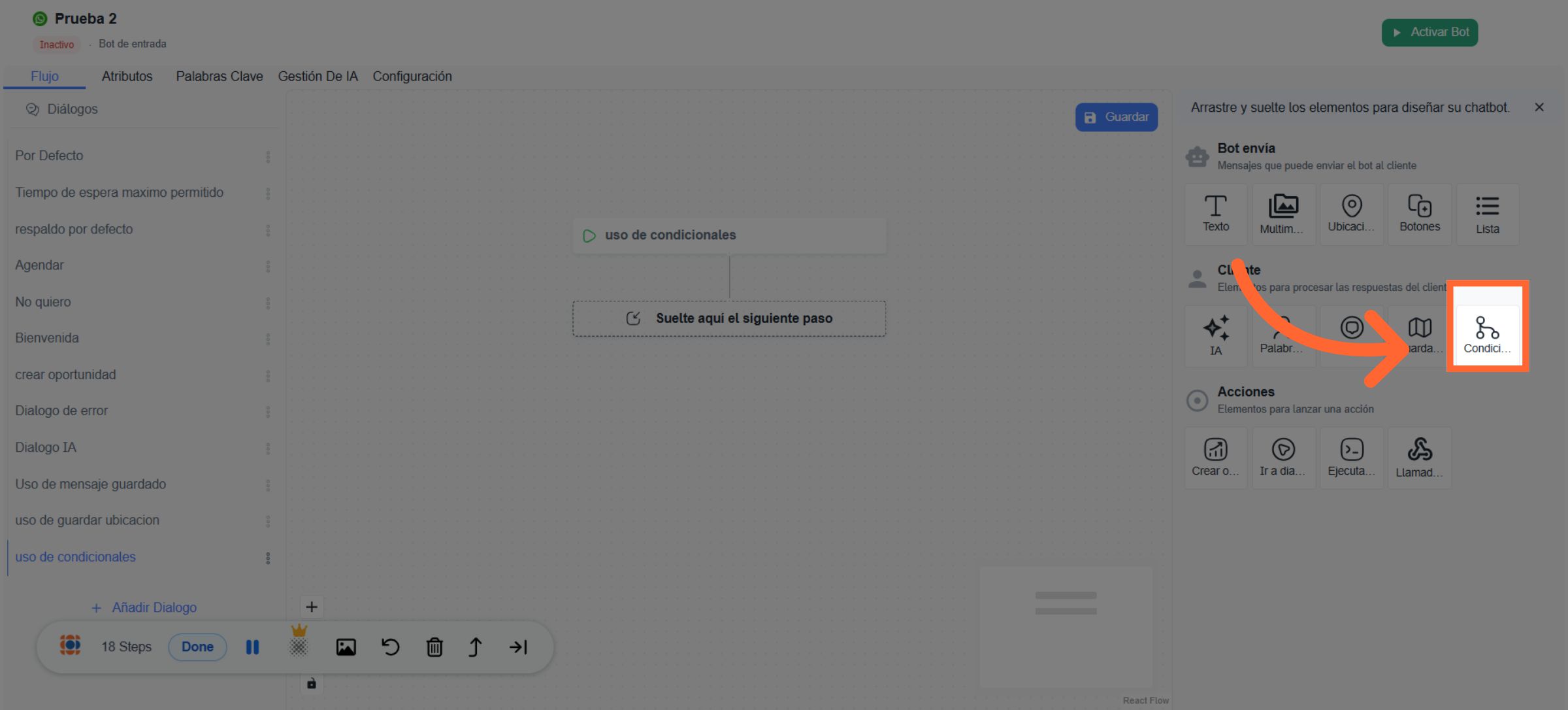Choose the Ejecutar script action tile
This screenshot has width=1568, height=710.
[1351, 458]
